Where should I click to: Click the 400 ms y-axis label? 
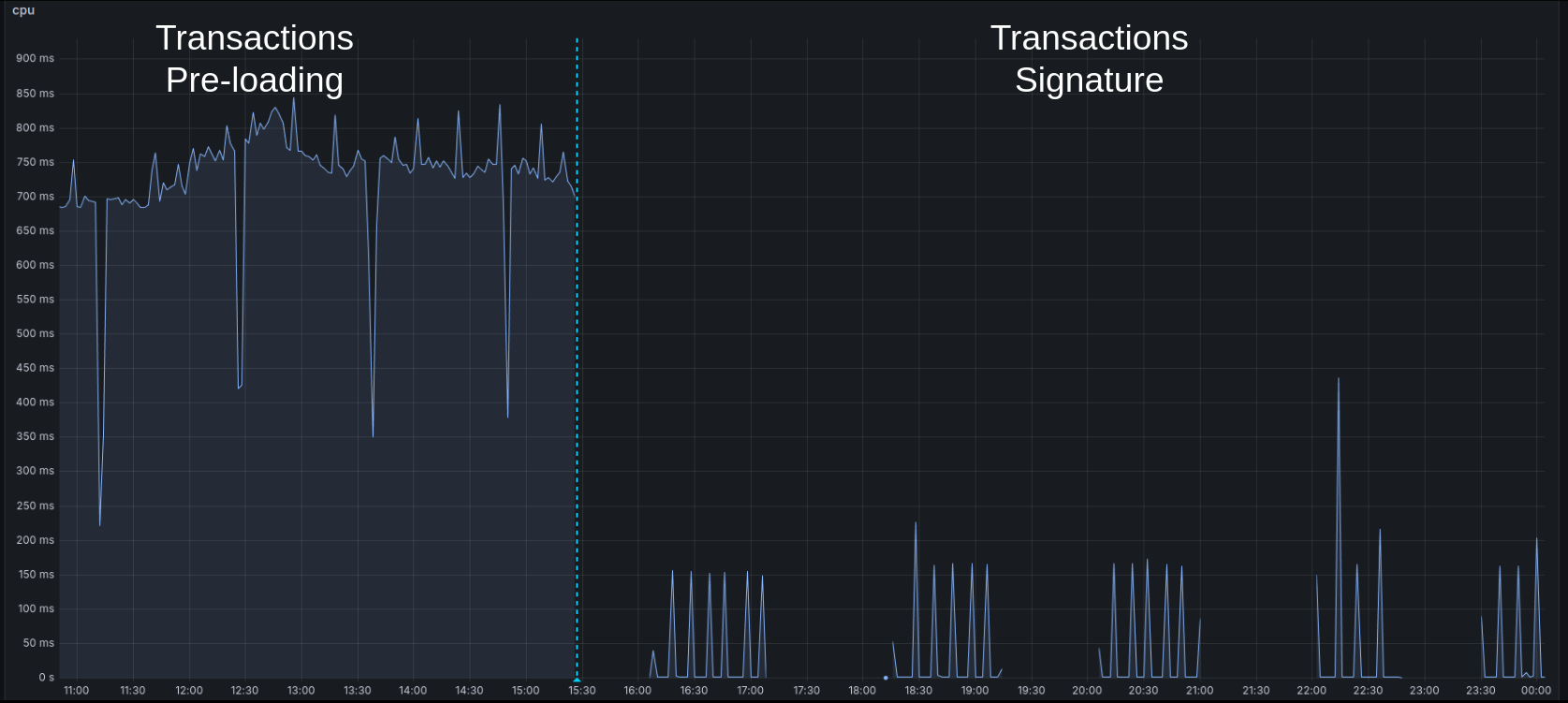tap(35, 403)
